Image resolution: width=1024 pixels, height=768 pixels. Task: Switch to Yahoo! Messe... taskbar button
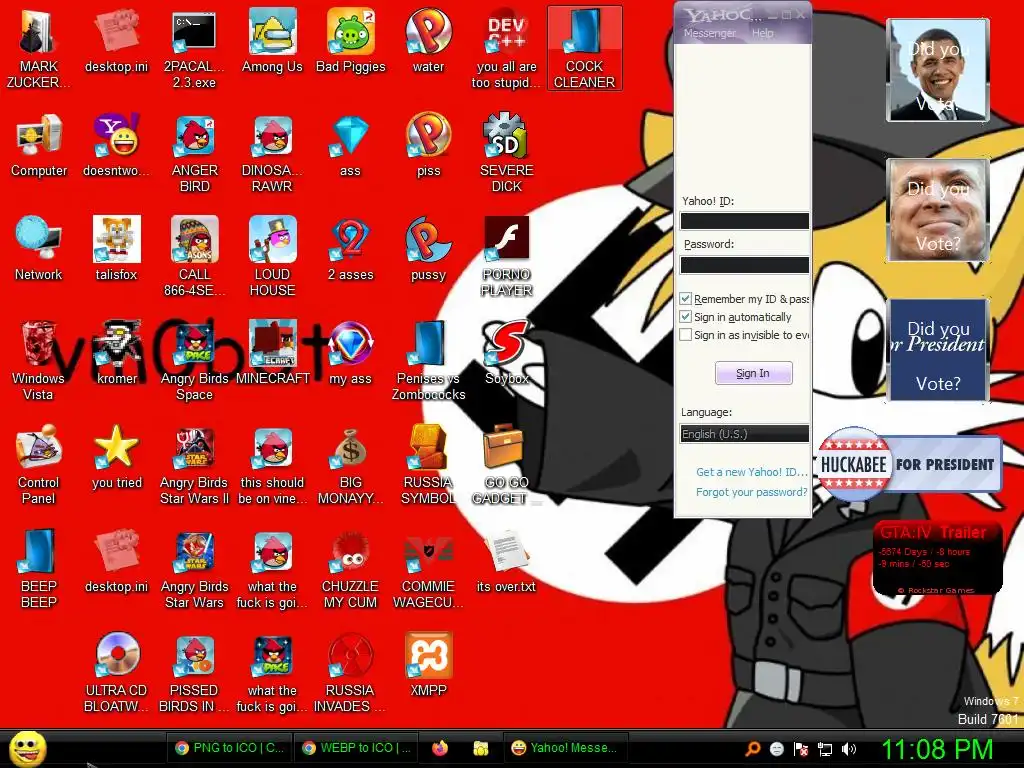point(564,748)
